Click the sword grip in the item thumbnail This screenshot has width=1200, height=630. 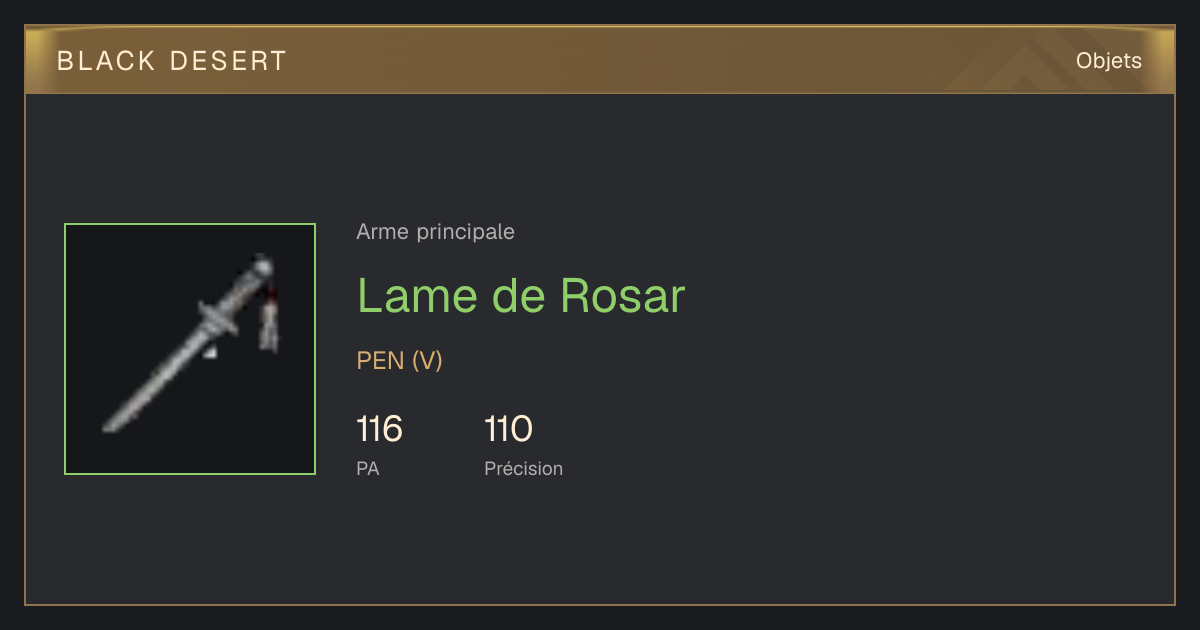(x=241, y=288)
